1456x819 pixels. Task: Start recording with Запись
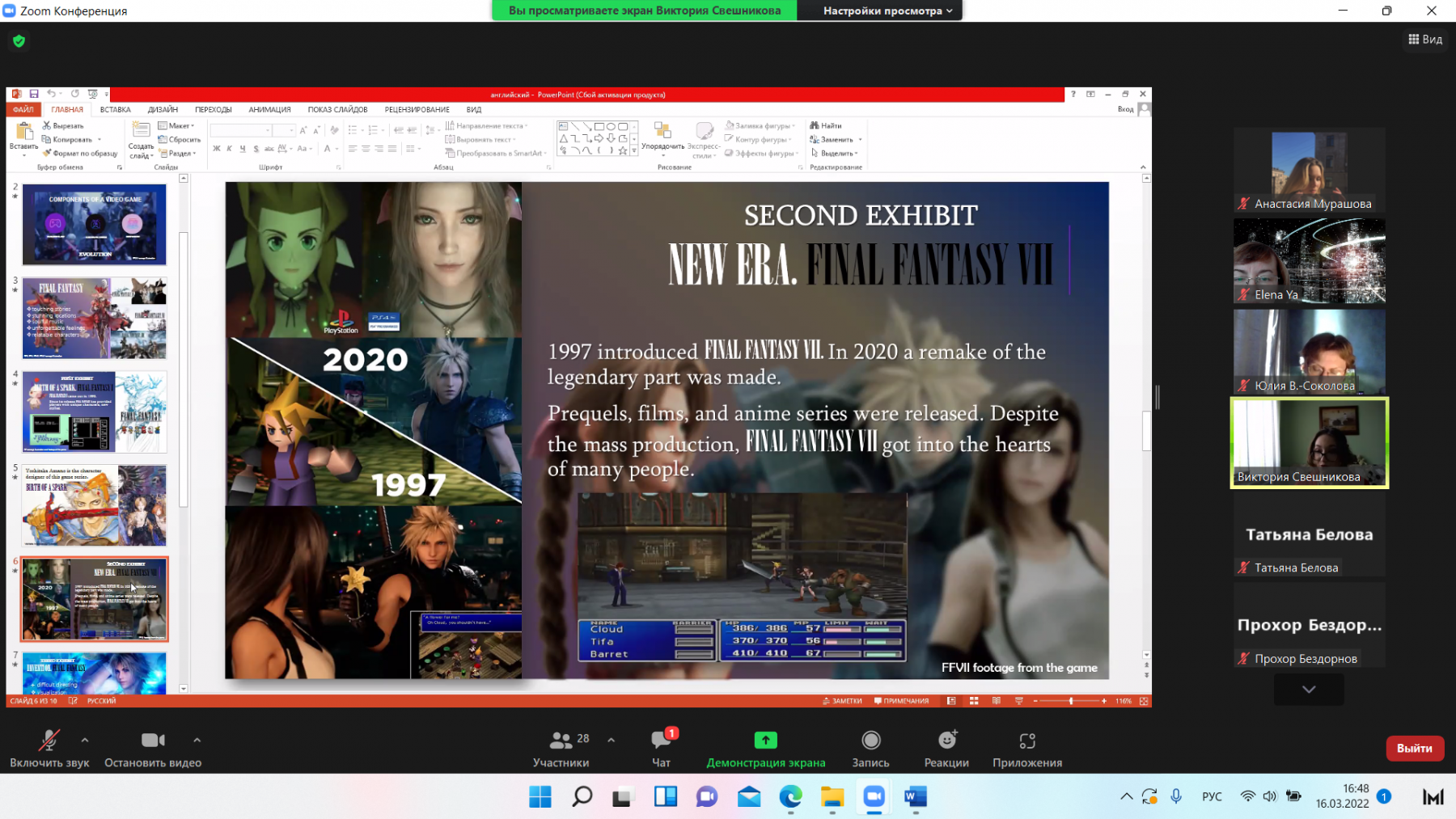point(870,749)
